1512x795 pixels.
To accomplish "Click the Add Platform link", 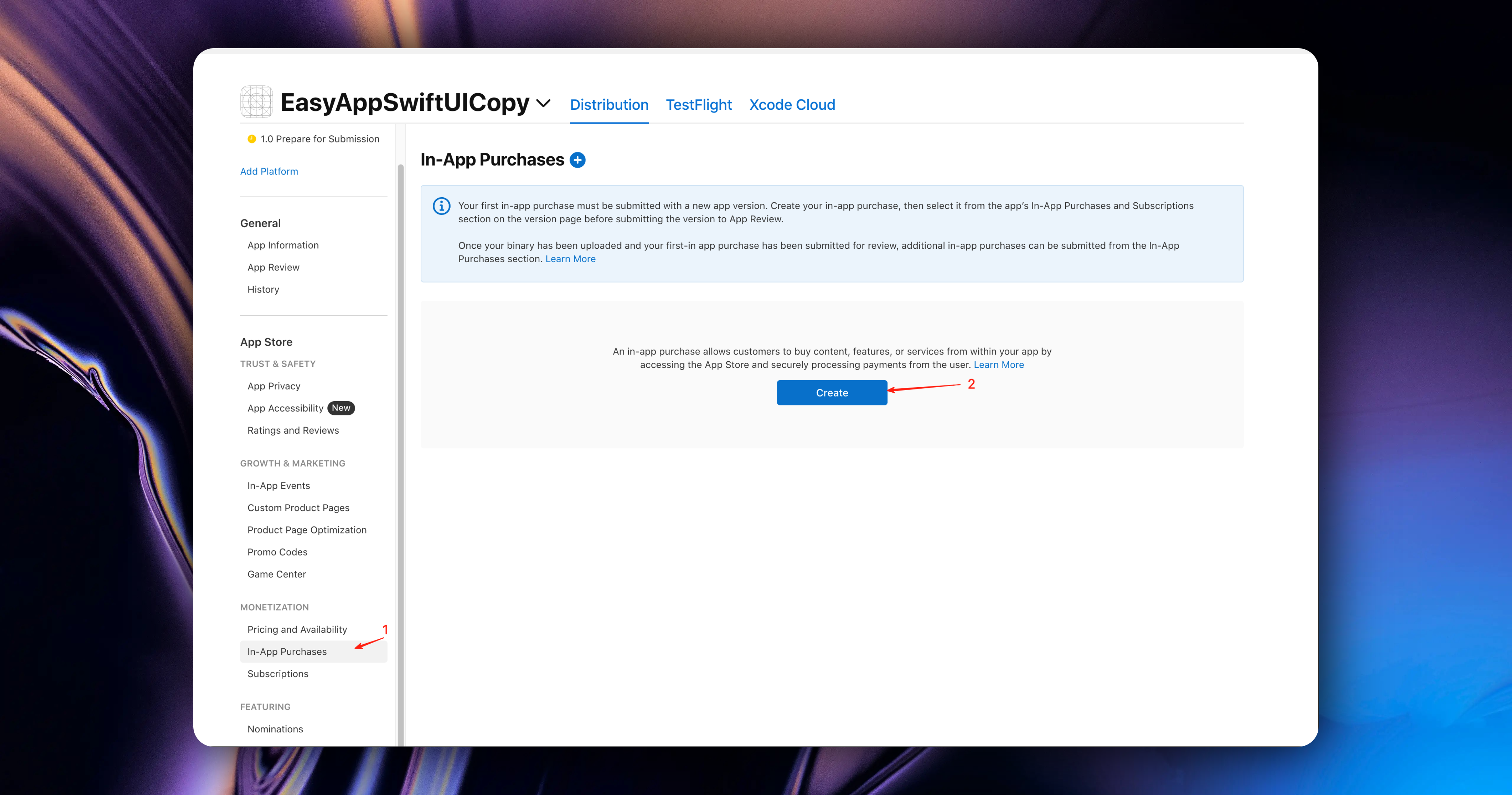I will tap(269, 171).
